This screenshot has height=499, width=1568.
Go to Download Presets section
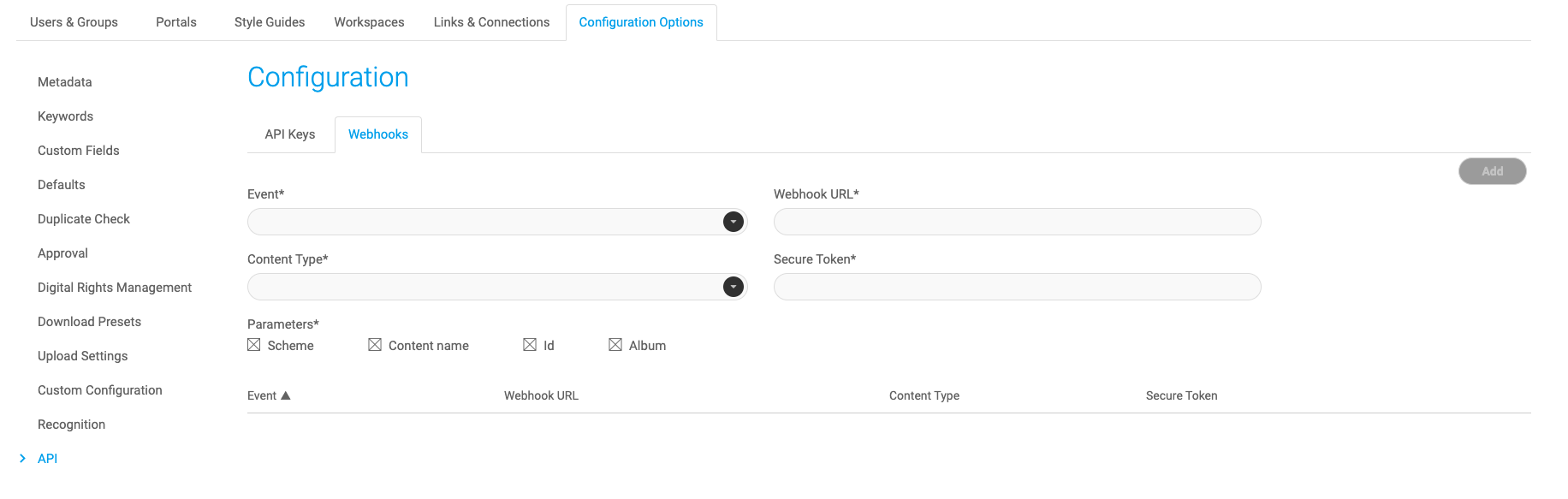90,322
